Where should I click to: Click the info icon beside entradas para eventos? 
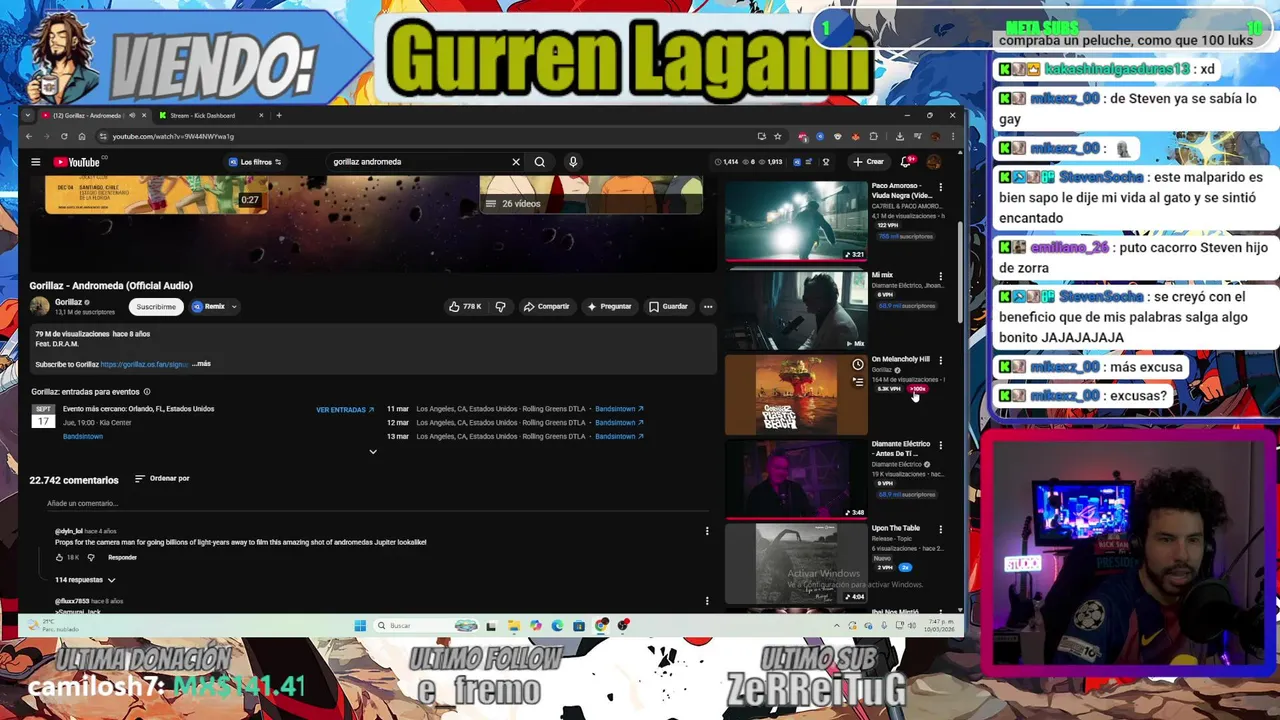pyautogui.click(x=147, y=392)
